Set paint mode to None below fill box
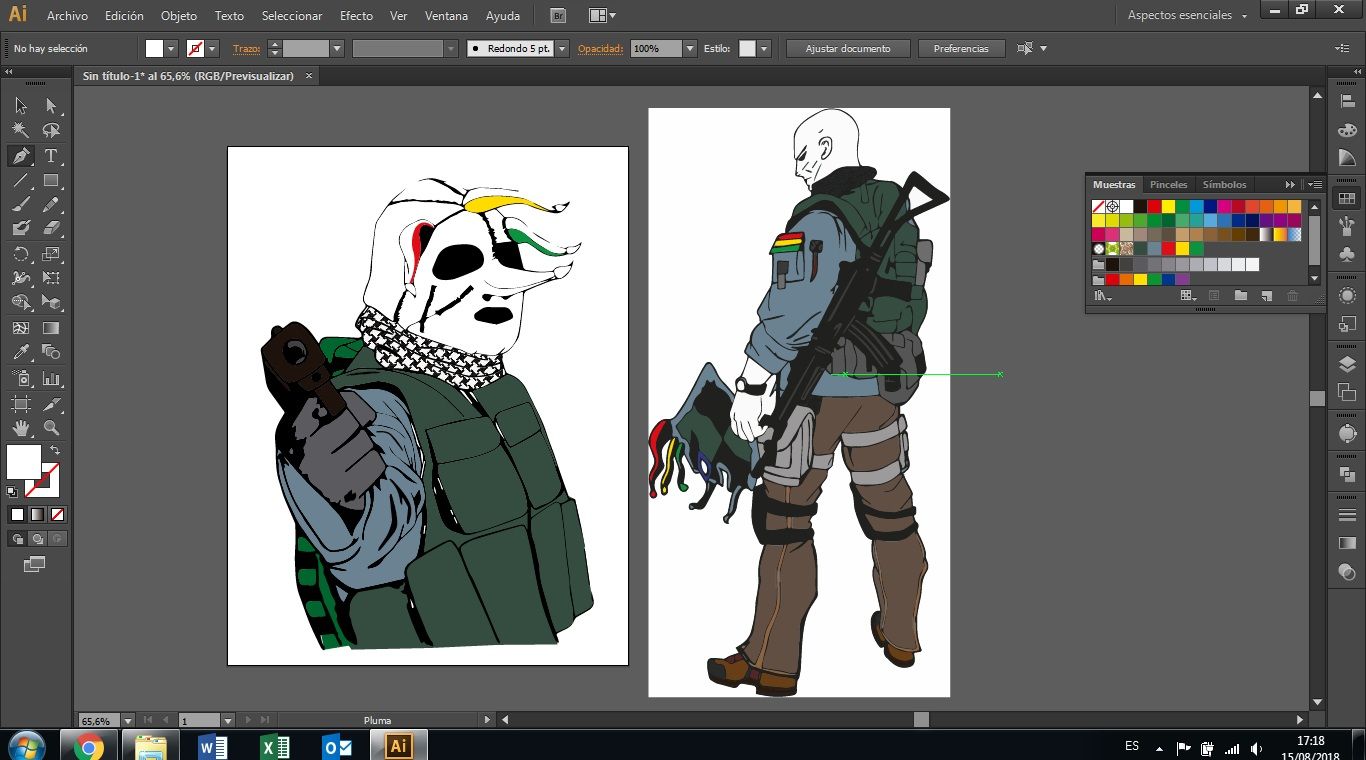1366x760 pixels. 57,514
